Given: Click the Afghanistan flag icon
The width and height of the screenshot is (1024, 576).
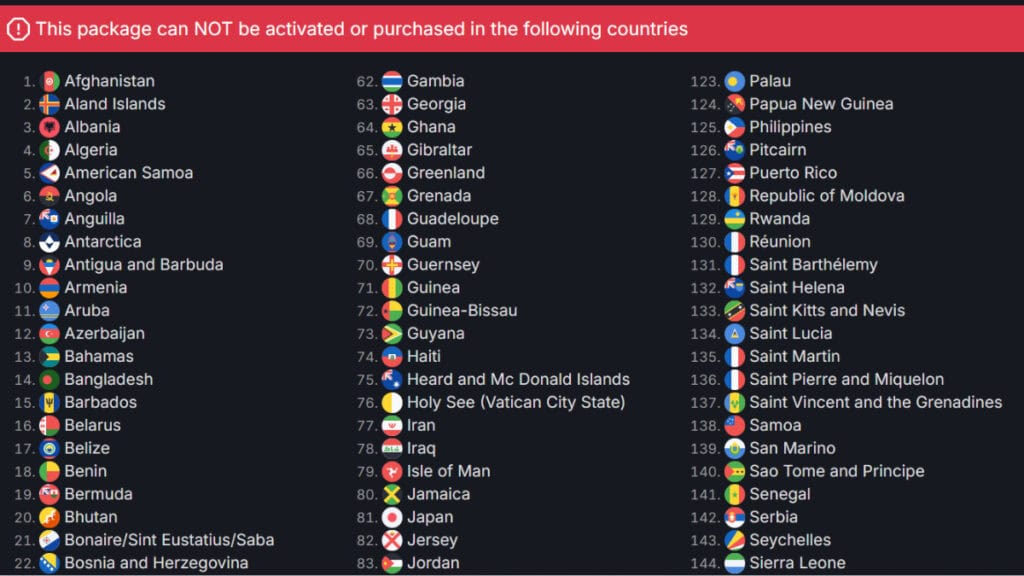Looking at the screenshot, I should click(x=50, y=81).
